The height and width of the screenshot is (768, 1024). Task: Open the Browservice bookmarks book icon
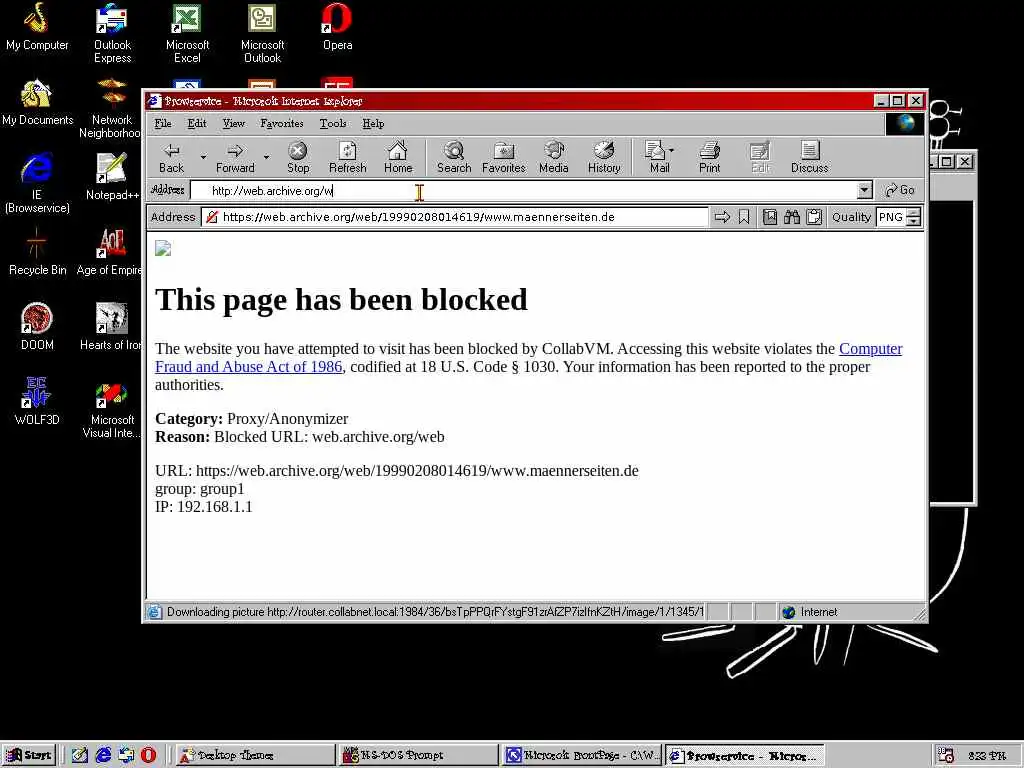point(770,217)
